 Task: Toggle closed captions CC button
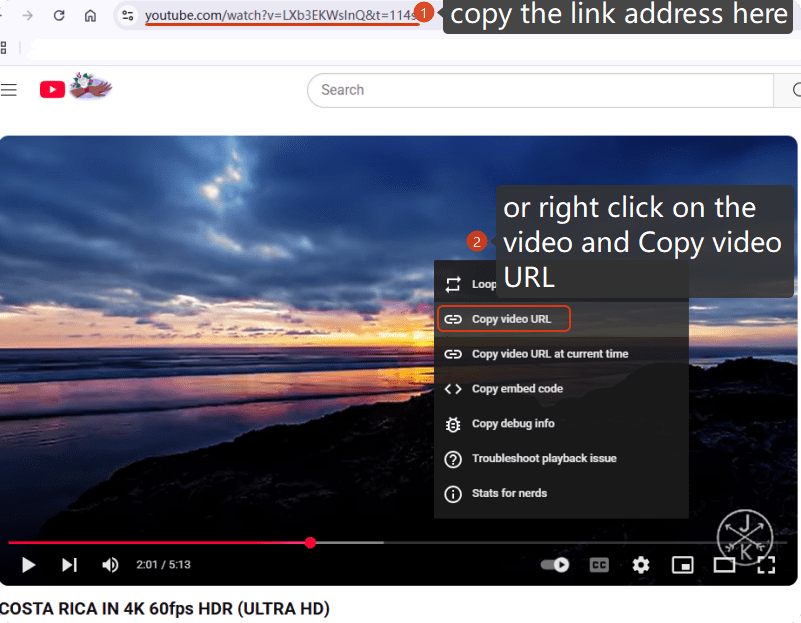pos(599,565)
